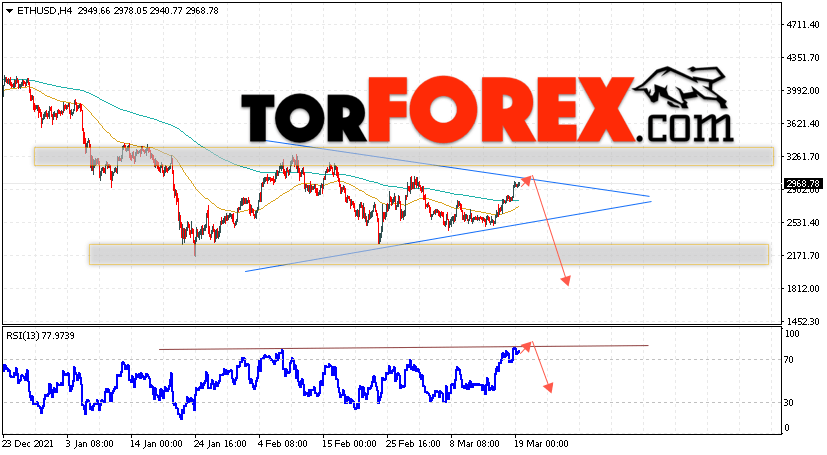Select the current price tag 2968.78

[803, 183]
